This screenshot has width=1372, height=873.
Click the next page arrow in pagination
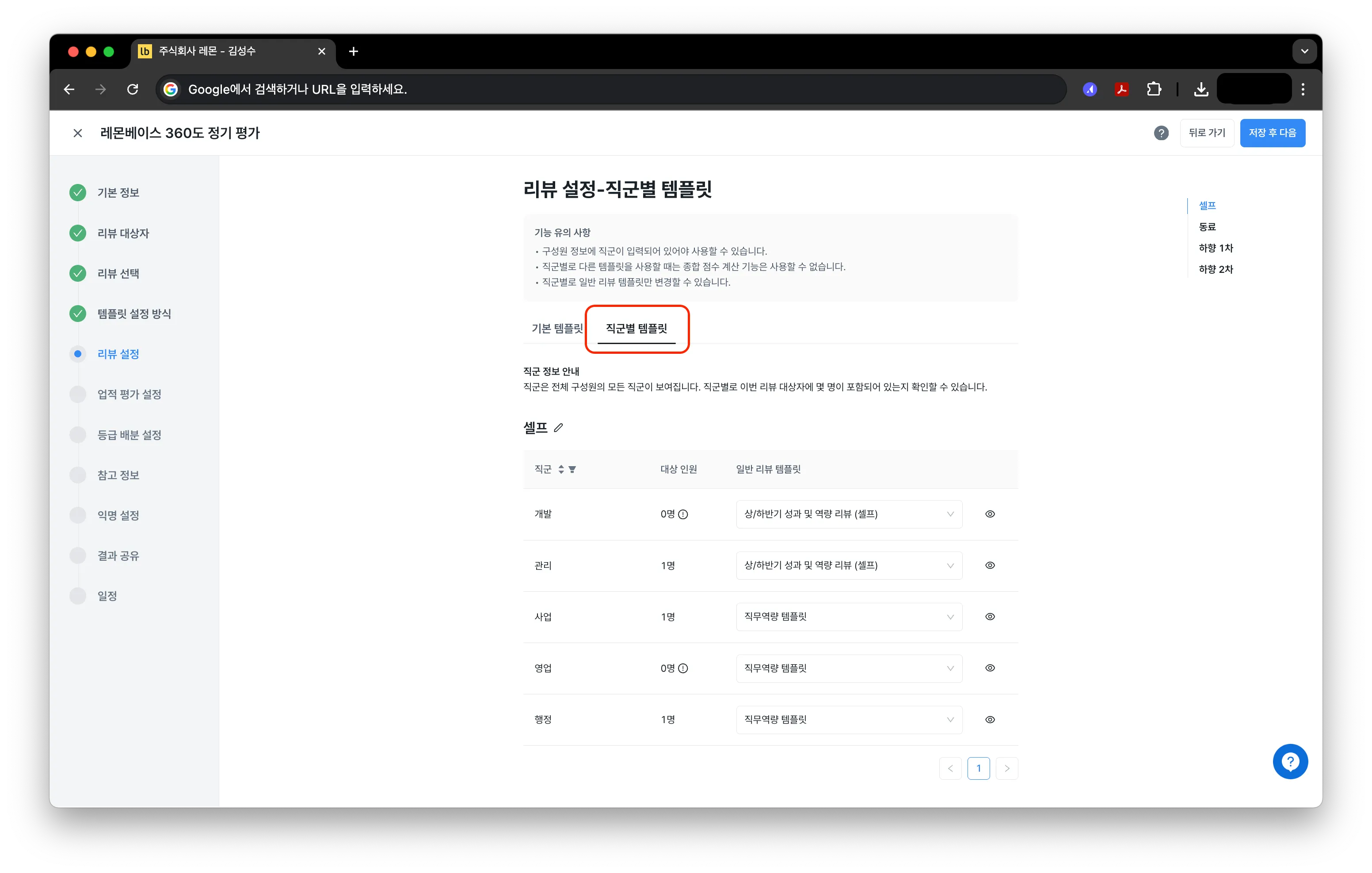click(1007, 769)
